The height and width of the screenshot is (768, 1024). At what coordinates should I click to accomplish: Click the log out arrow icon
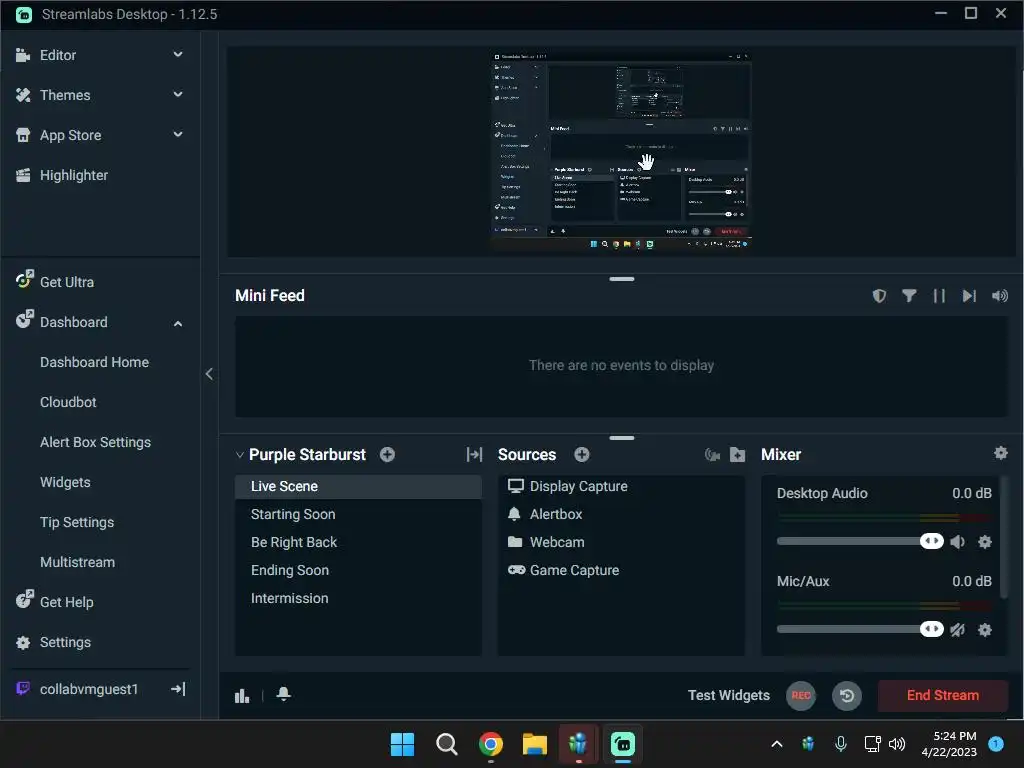178,689
